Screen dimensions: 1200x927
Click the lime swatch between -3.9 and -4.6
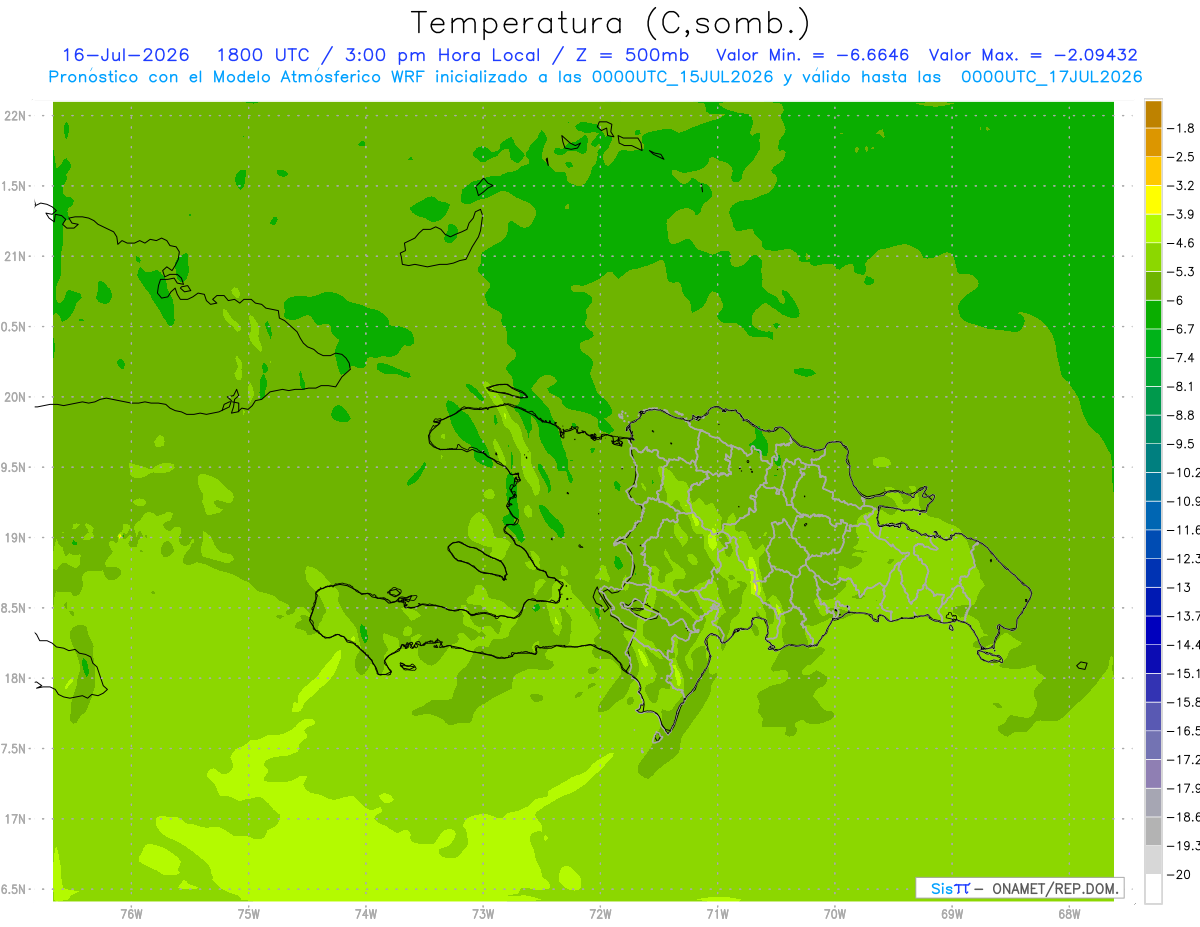[1153, 228]
